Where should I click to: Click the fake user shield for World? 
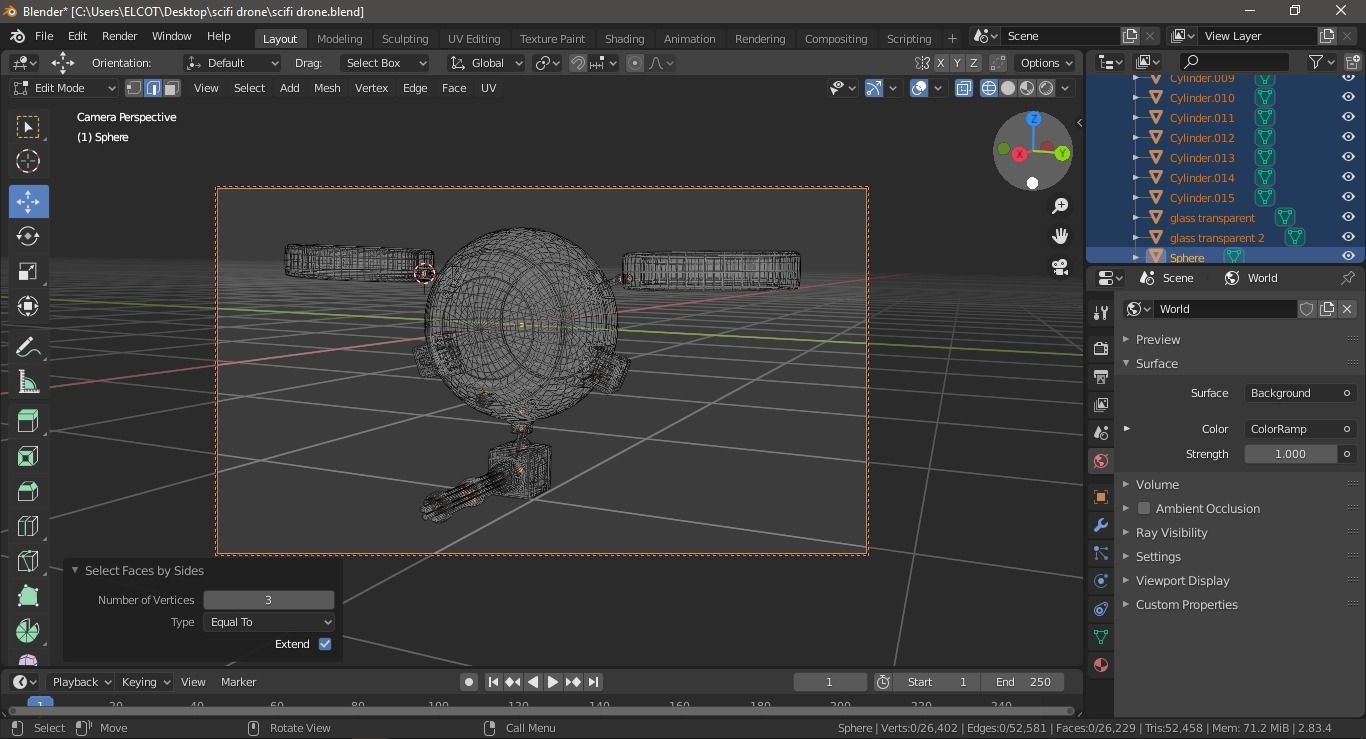[x=1306, y=309]
